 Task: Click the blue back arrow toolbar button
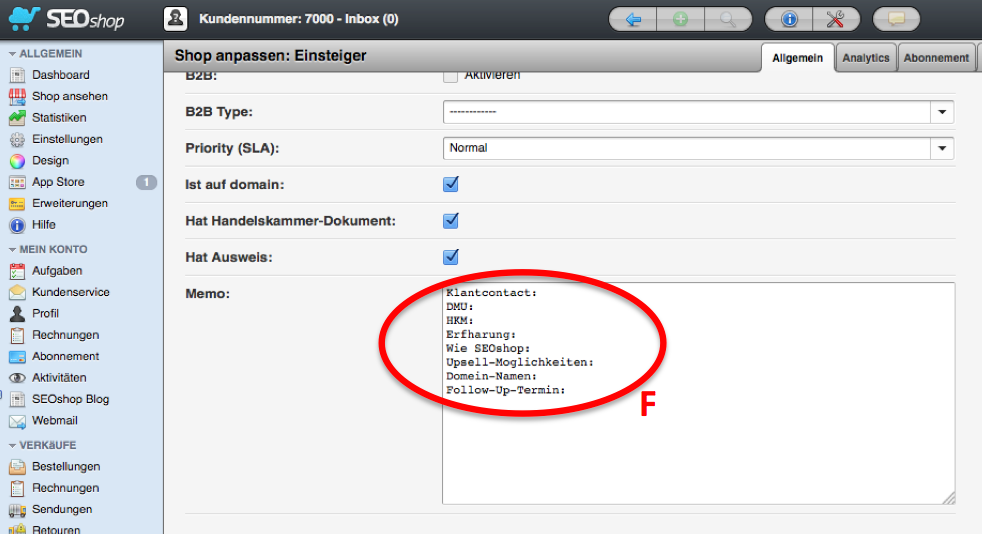click(x=632, y=19)
